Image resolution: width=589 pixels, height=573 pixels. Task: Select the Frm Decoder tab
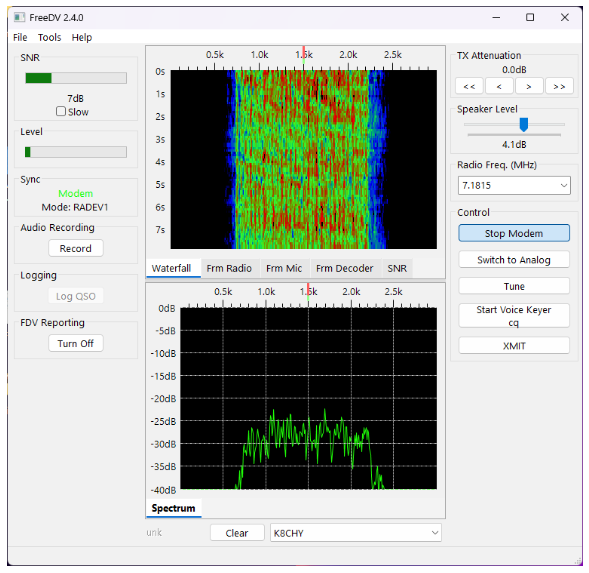coord(344,268)
